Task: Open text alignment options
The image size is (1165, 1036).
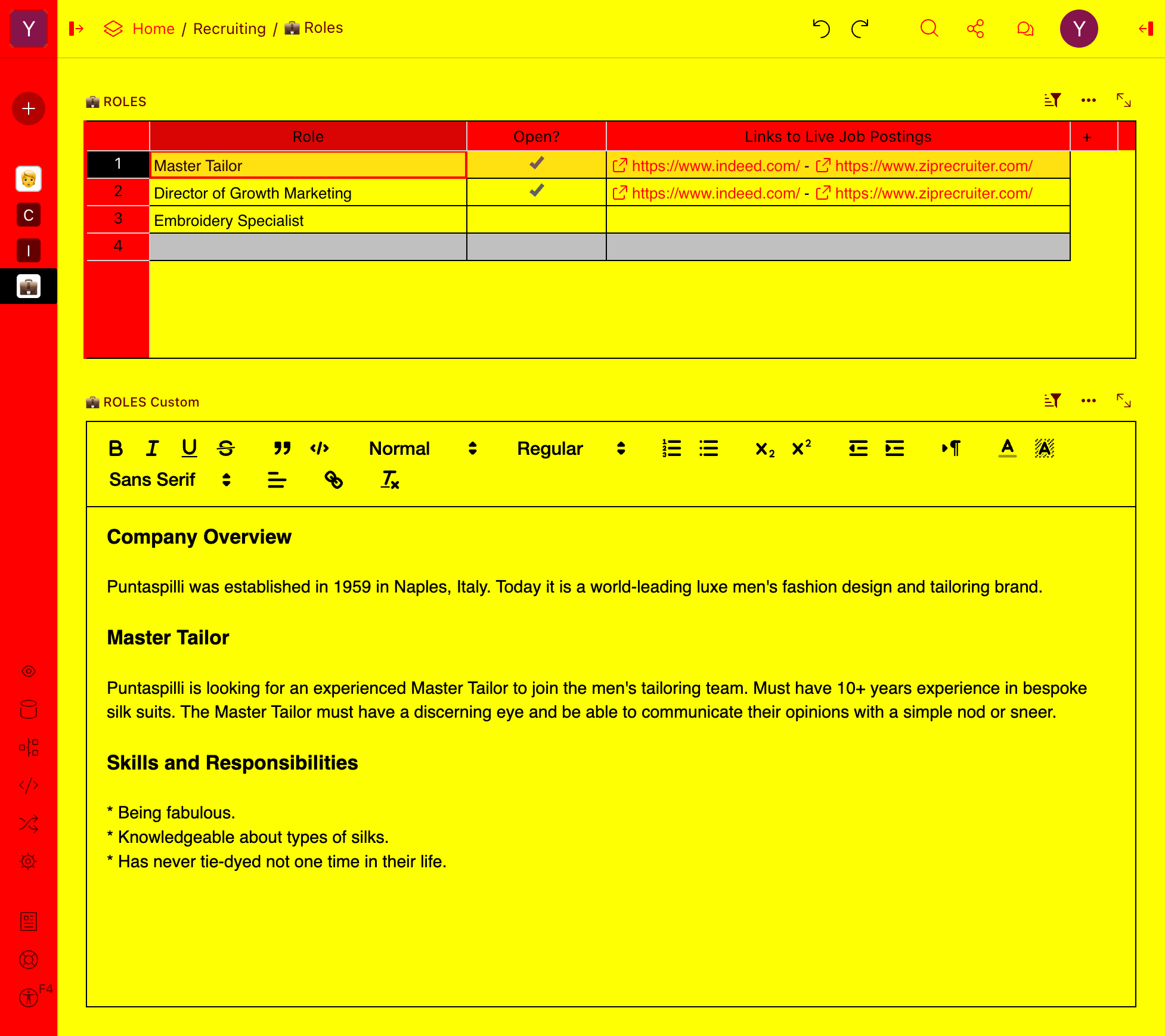Action: click(277, 480)
